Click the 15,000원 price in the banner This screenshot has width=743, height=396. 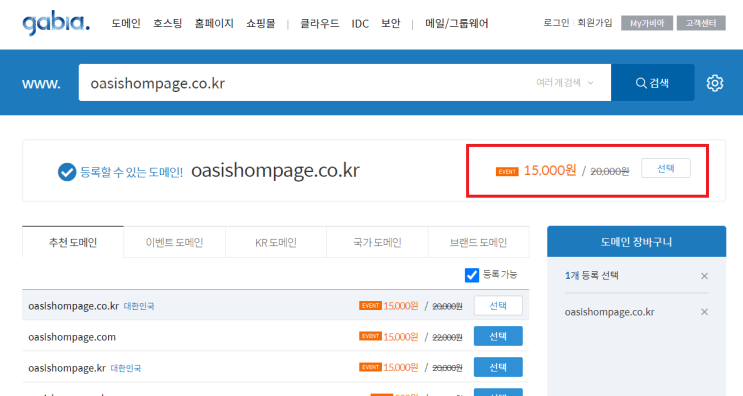click(x=550, y=171)
